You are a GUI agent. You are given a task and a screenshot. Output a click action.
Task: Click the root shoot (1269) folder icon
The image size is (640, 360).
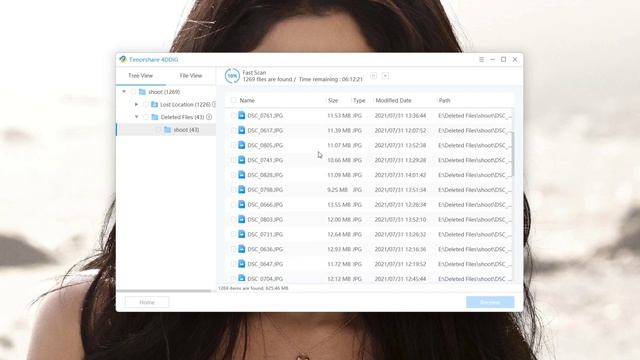142,92
